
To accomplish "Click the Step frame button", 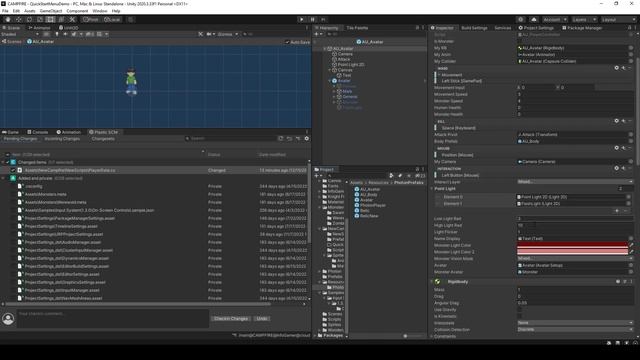I will pyautogui.click(x=323, y=19).
